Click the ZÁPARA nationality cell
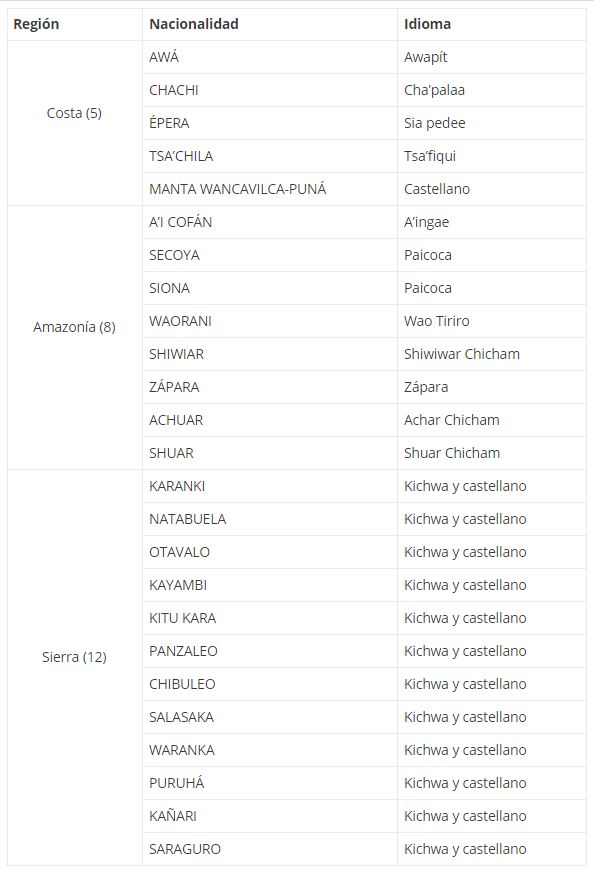 point(270,387)
